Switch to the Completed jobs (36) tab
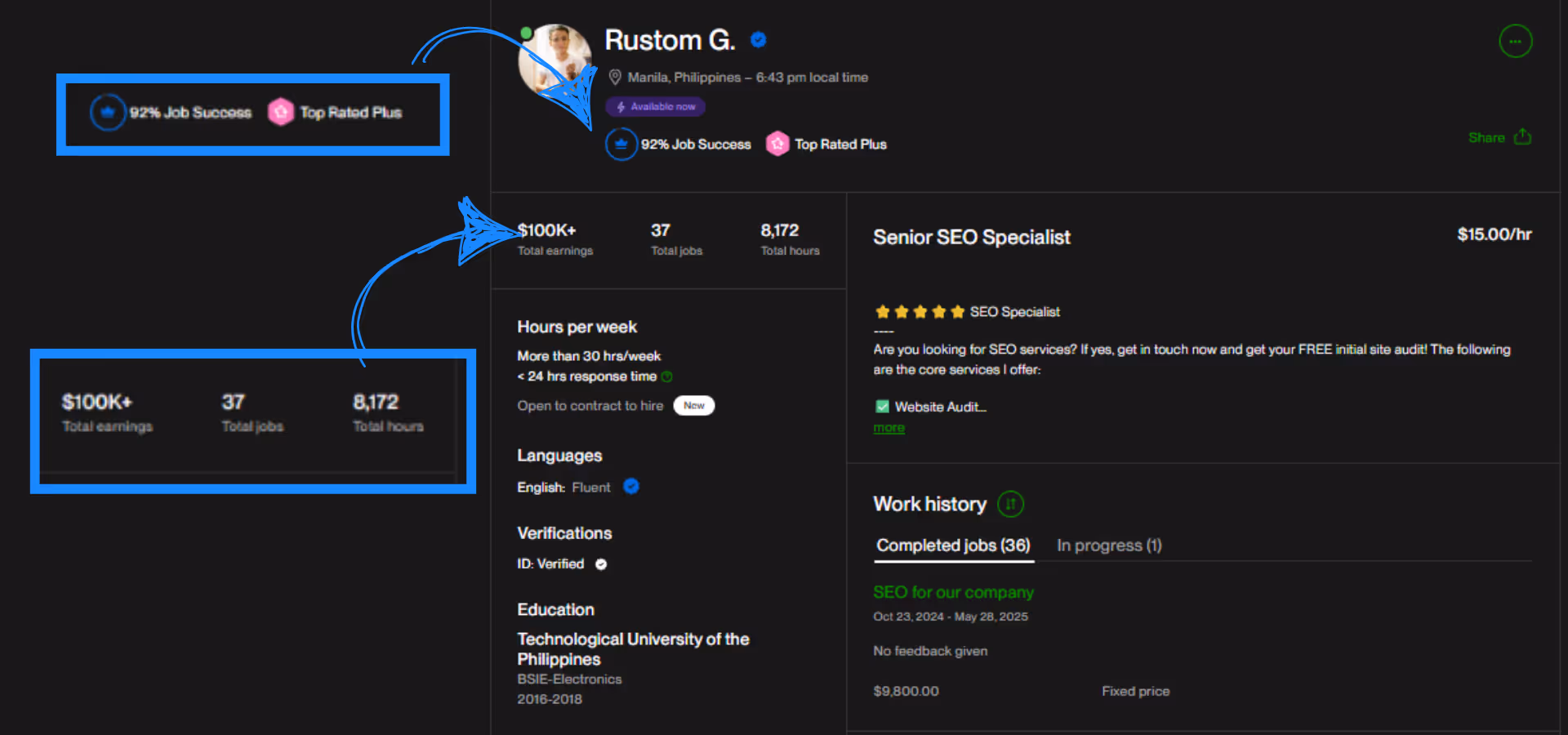The image size is (1568, 735). pyautogui.click(x=953, y=546)
